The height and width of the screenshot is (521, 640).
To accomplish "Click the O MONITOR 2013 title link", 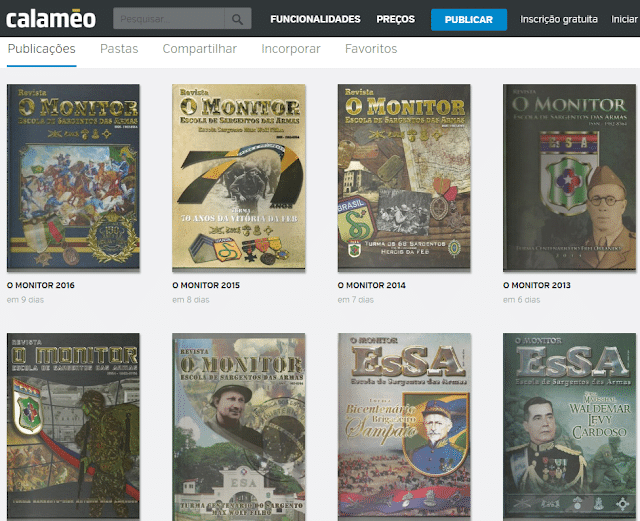I will click(537, 285).
